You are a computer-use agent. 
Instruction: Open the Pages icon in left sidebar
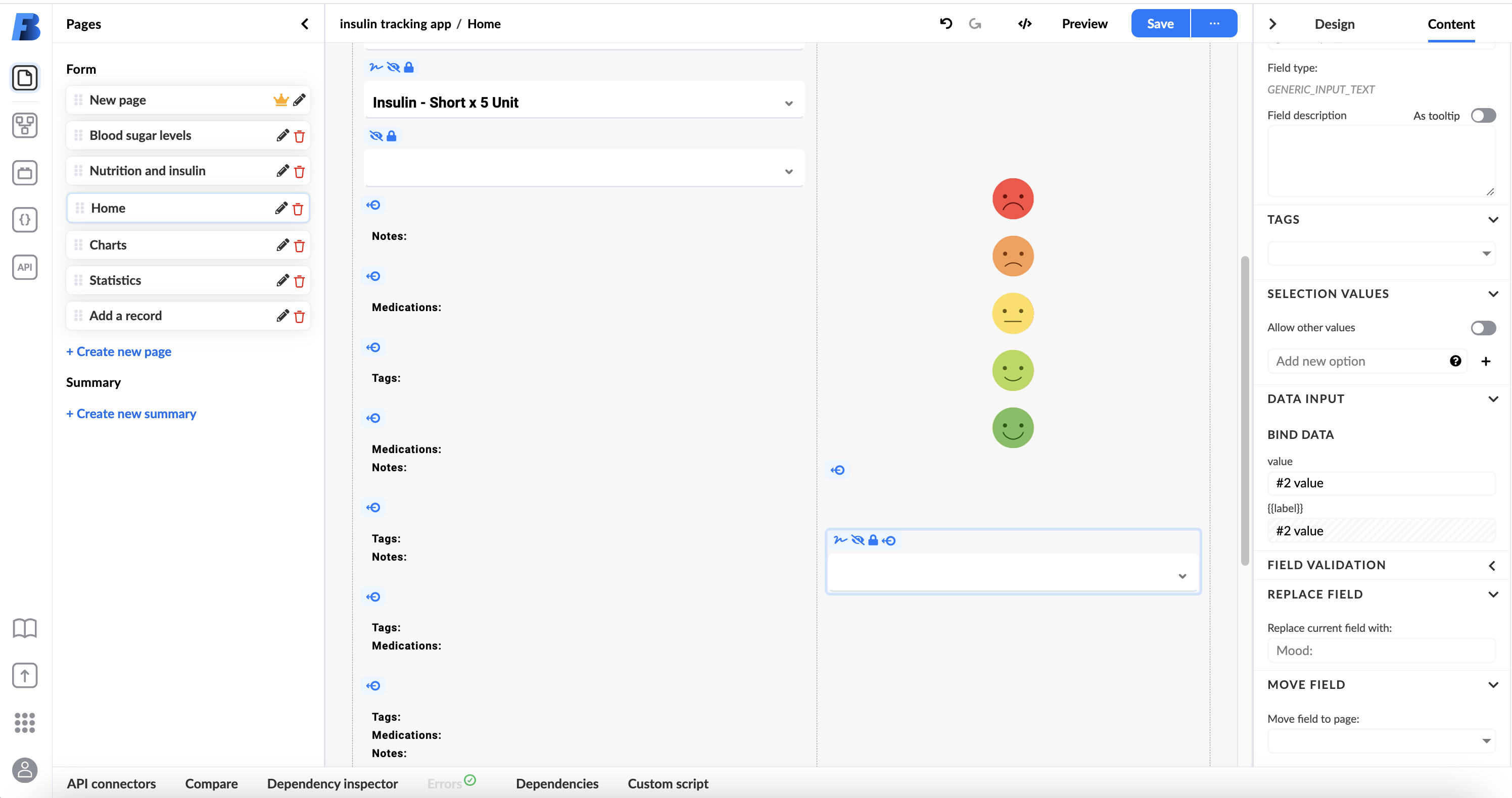coord(25,77)
